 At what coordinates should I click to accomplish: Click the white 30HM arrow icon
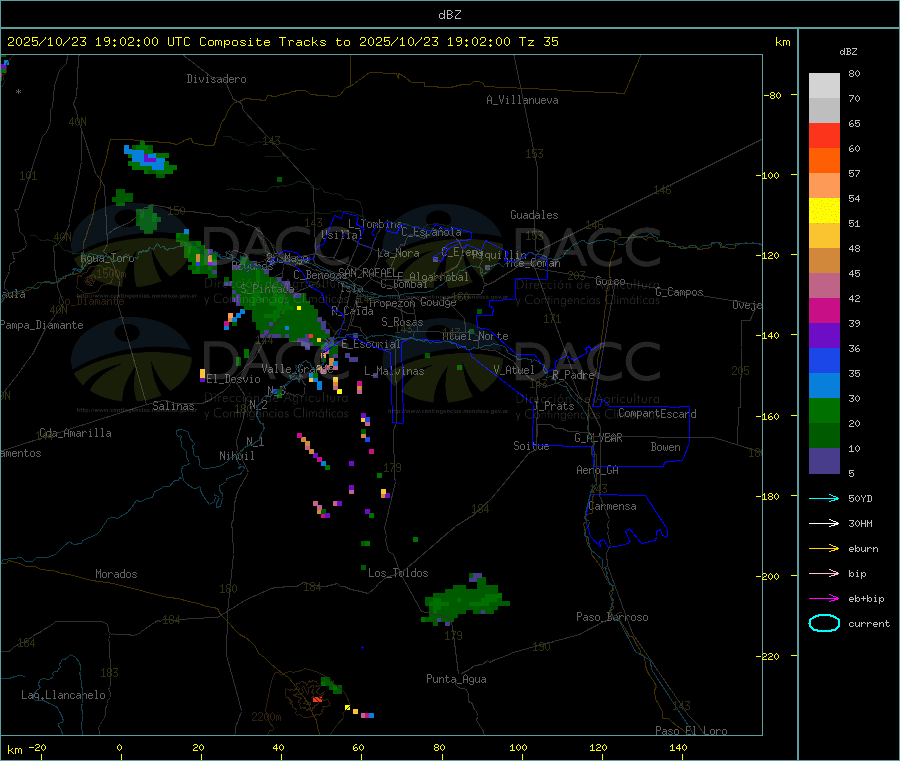click(x=824, y=523)
